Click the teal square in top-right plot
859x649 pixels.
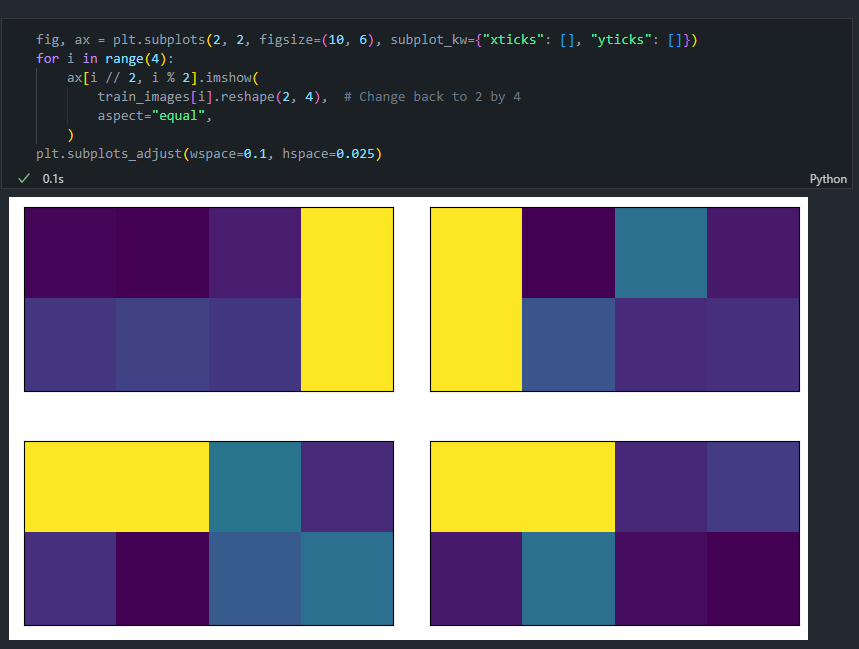tap(660, 253)
